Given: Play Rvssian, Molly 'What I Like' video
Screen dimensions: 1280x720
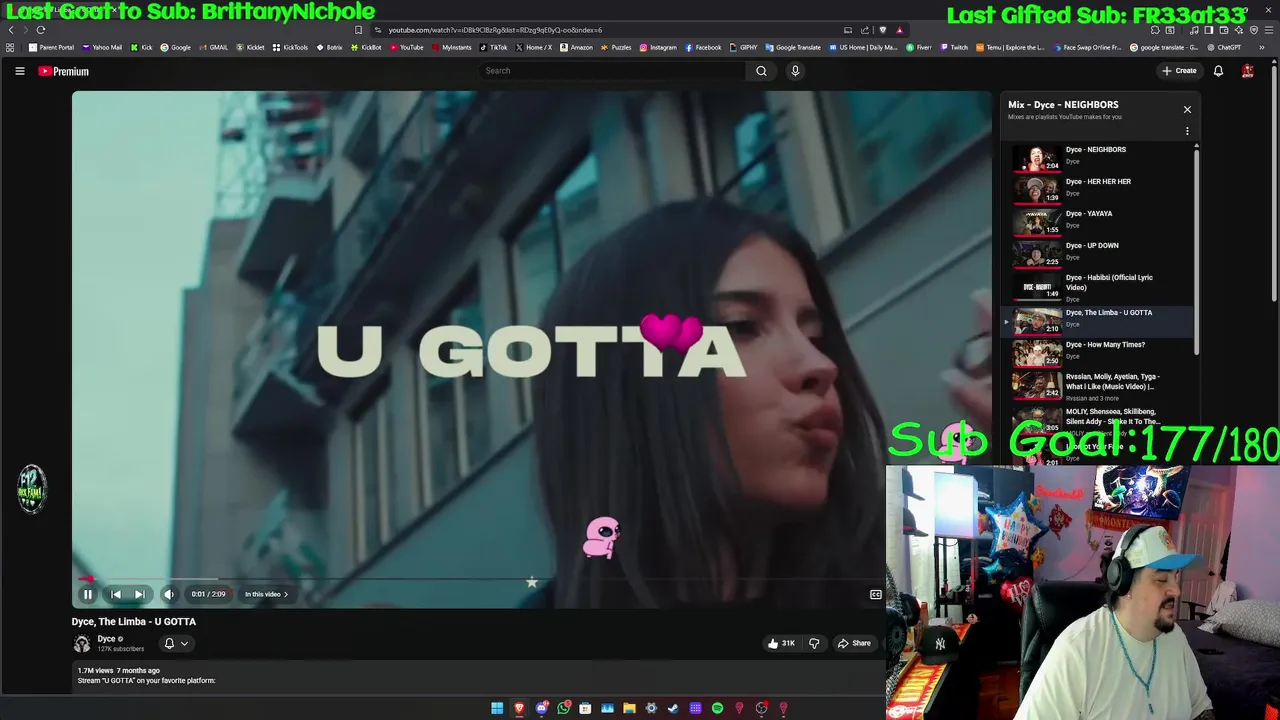Looking at the screenshot, I should tap(1098, 386).
